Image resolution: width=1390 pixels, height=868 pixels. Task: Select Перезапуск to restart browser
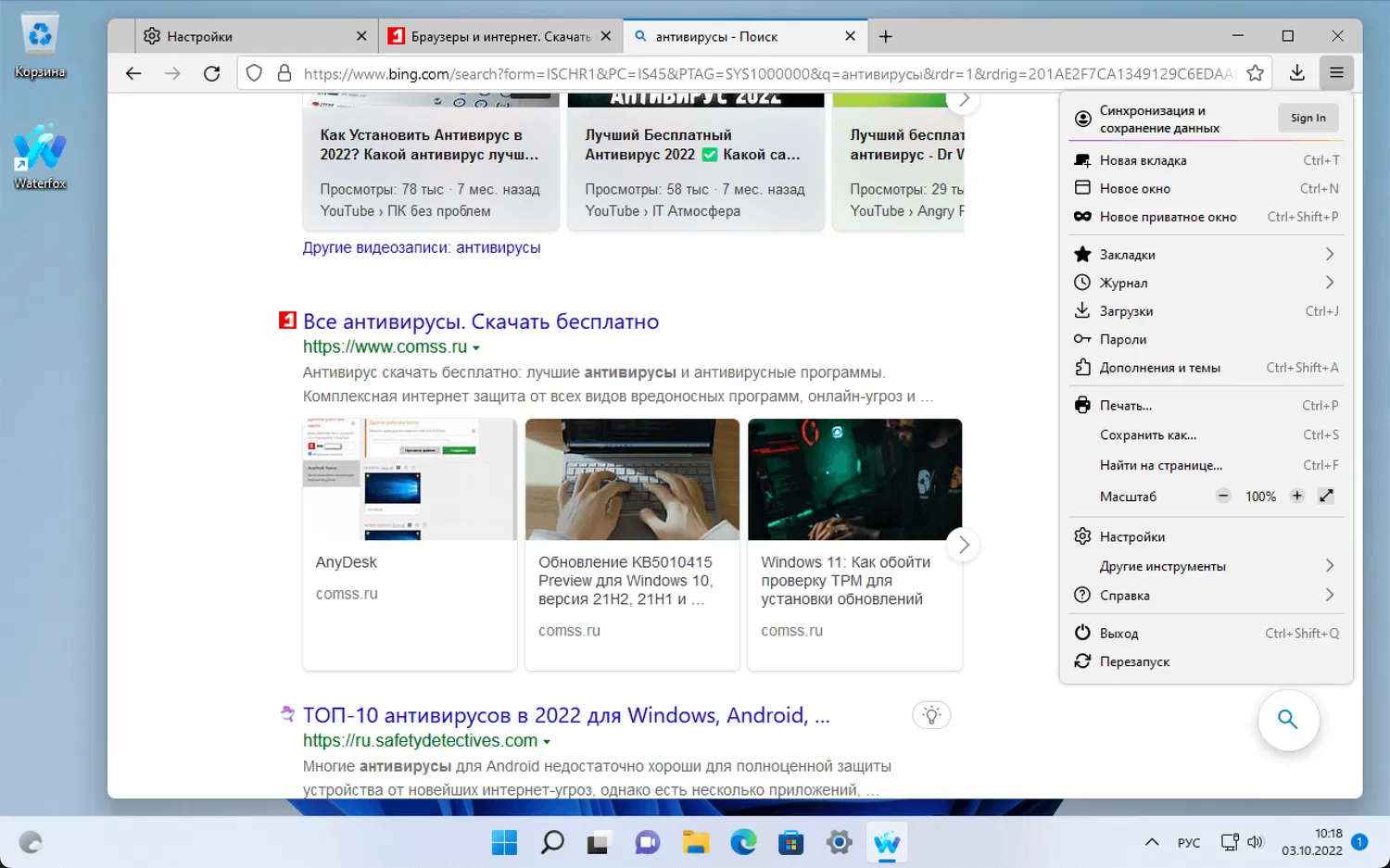(x=1207, y=661)
